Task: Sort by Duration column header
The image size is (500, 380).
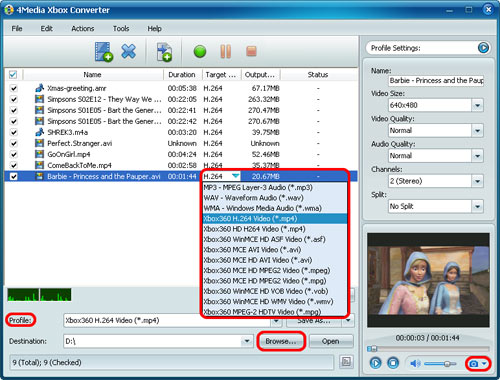Action: pyautogui.click(x=182, y=75)
